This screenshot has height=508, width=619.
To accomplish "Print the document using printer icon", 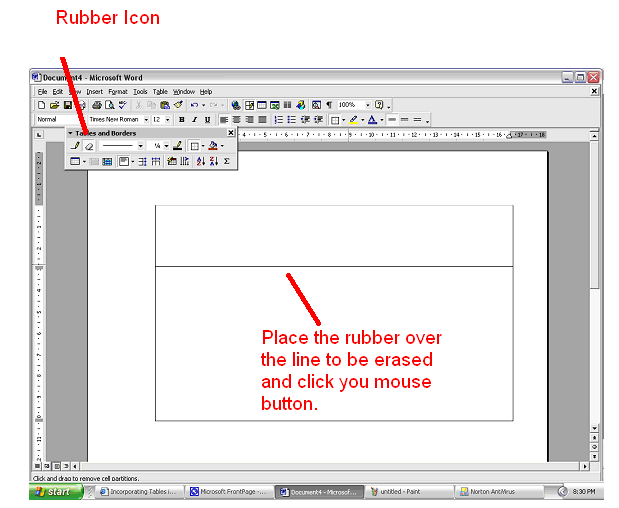I will tap(97, 105).
